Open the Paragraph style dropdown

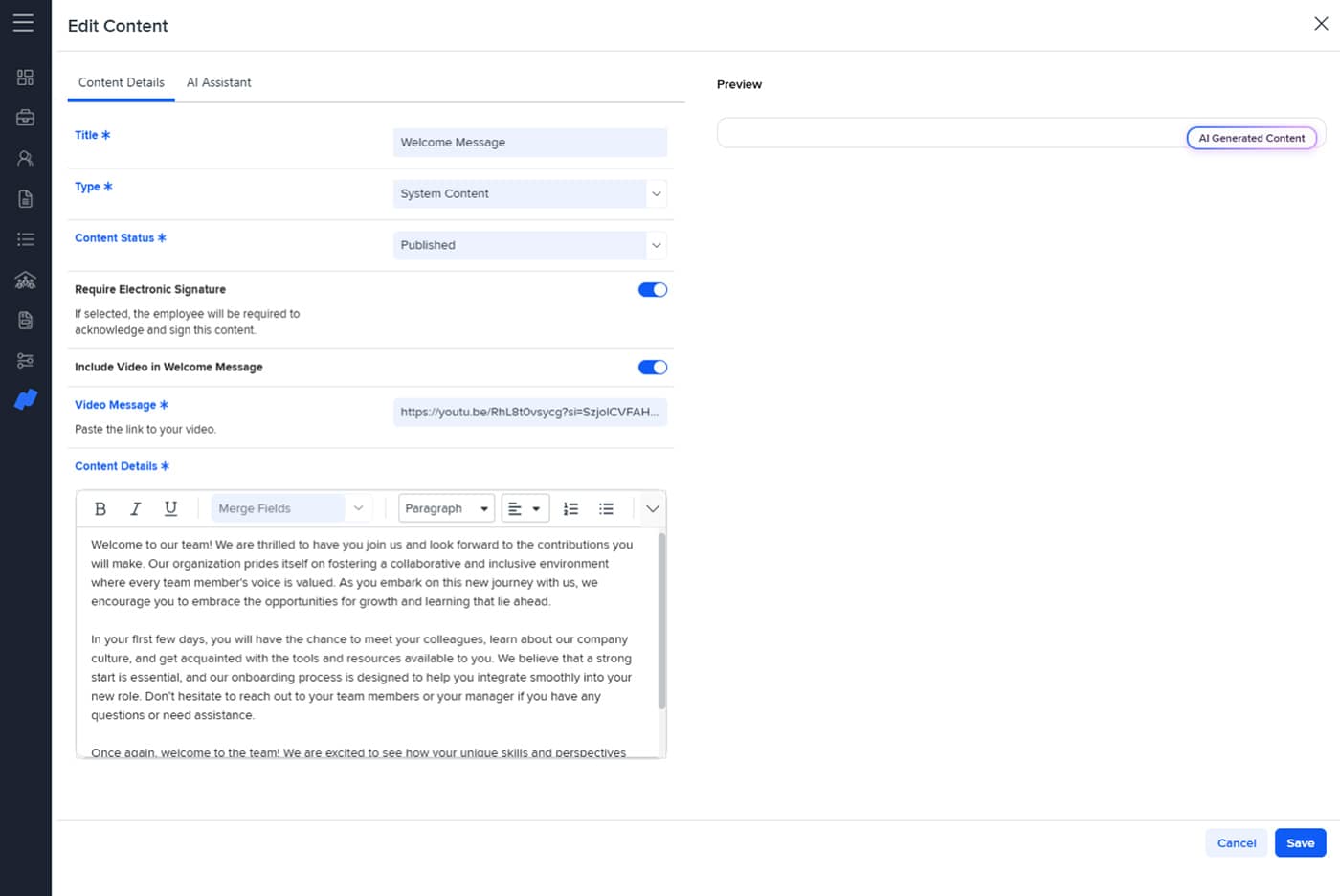(446, 508)
